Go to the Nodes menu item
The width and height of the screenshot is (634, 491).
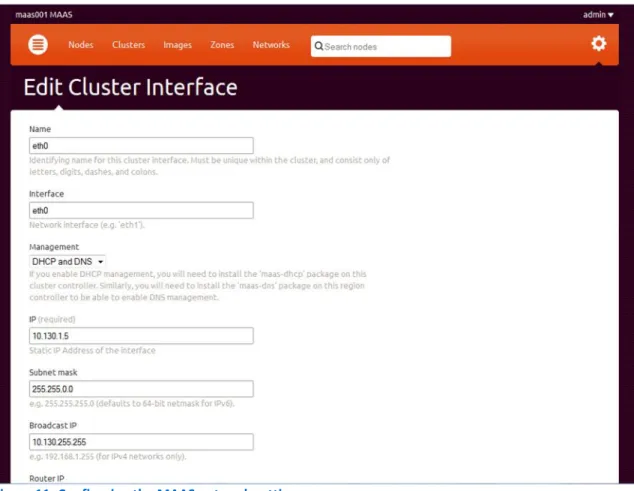[81, 45]
